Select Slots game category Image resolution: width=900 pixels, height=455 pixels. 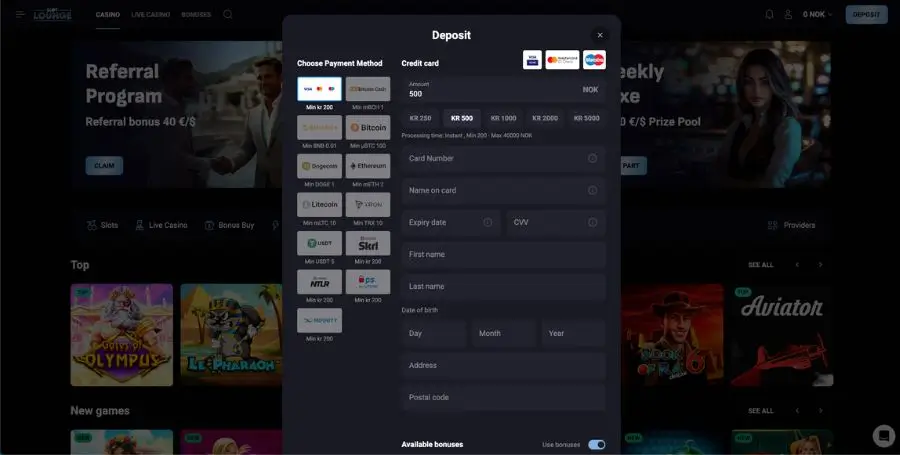(102, 225)
